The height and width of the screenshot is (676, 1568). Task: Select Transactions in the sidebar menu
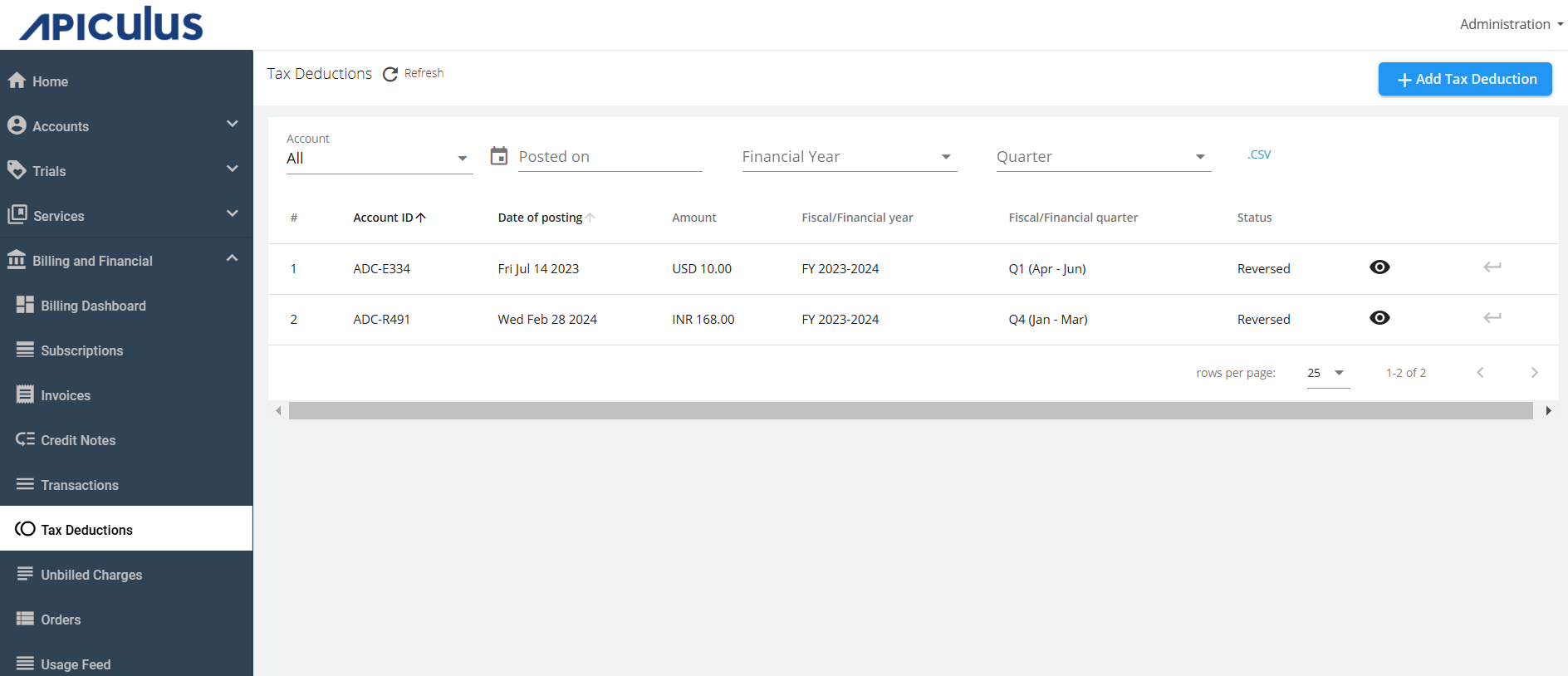click(x=80, y=485)
